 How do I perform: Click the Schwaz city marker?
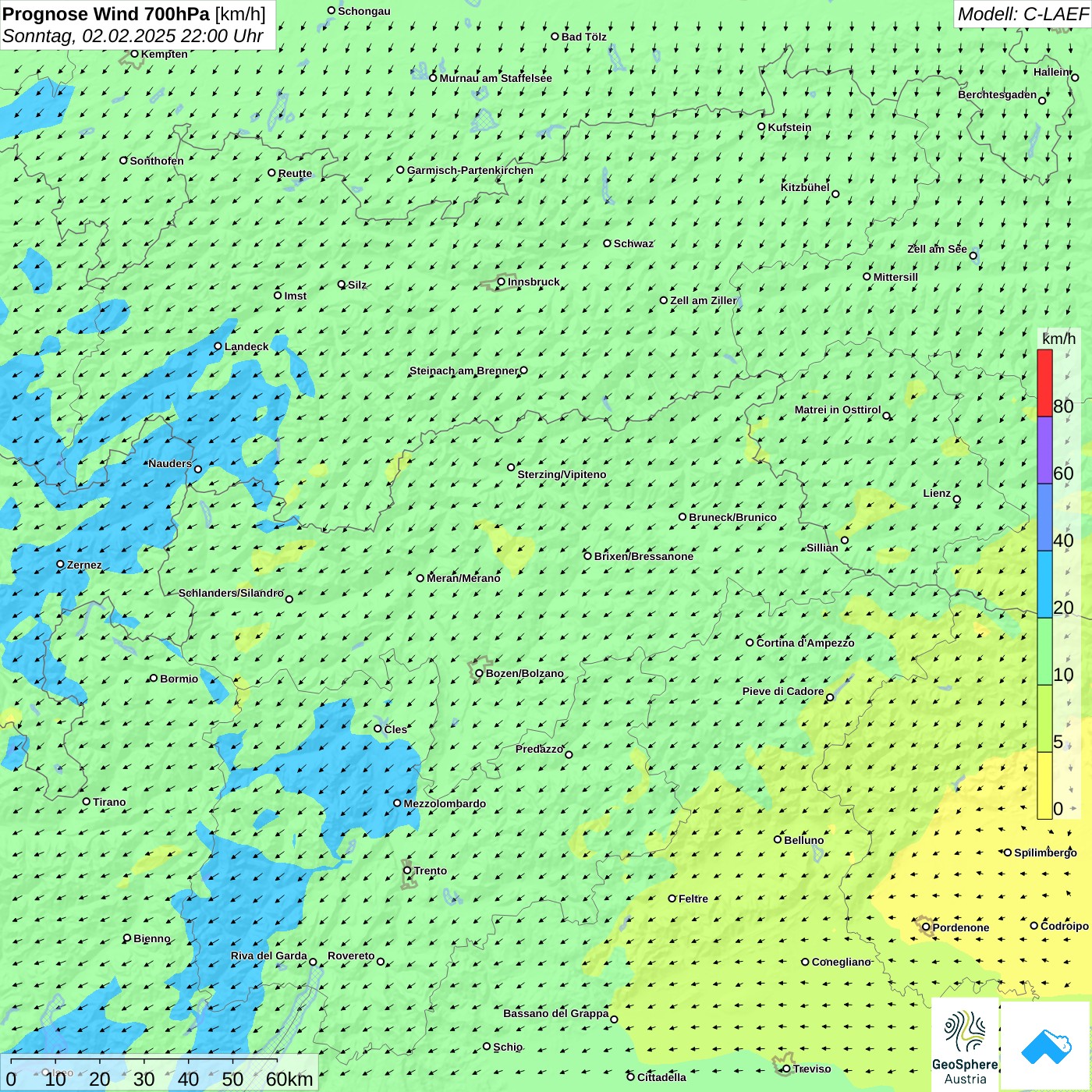pyautogui.click(x=608, y=243)
